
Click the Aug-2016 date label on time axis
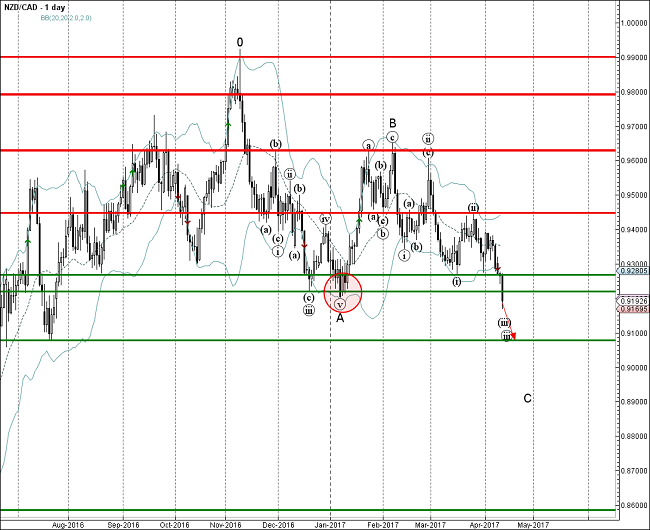[x=65, y=523]
